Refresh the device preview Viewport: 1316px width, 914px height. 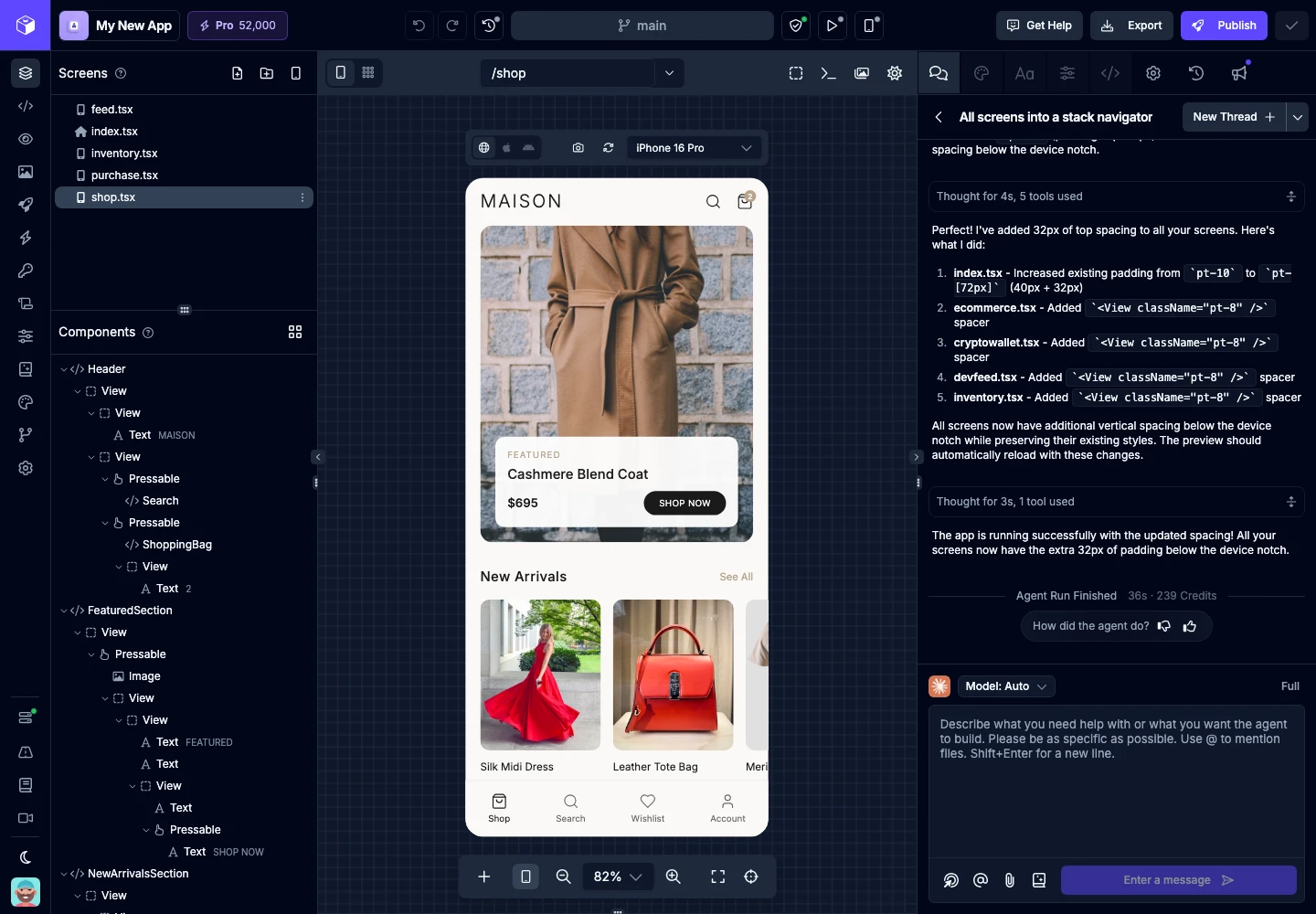608,148
